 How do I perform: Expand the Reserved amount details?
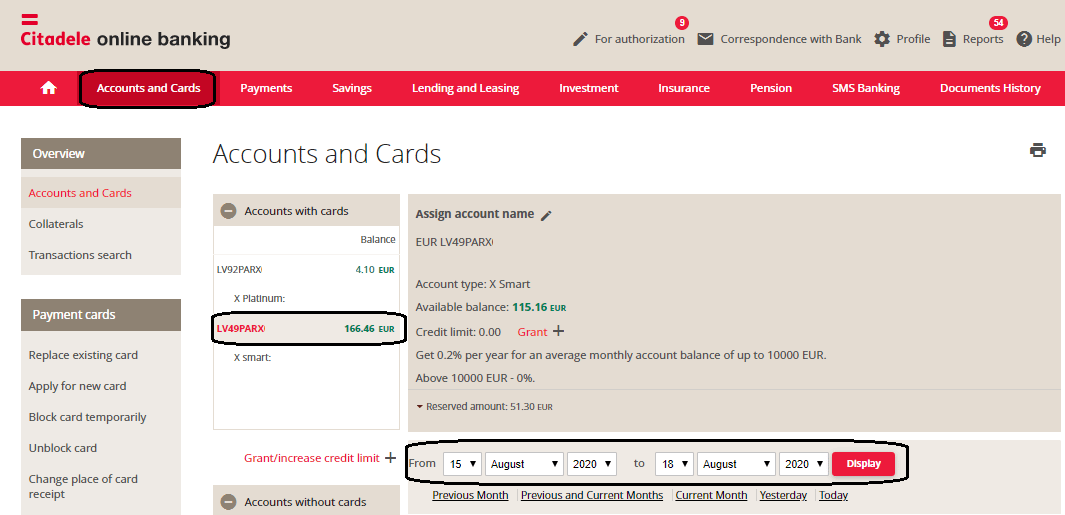pos(420,407)
